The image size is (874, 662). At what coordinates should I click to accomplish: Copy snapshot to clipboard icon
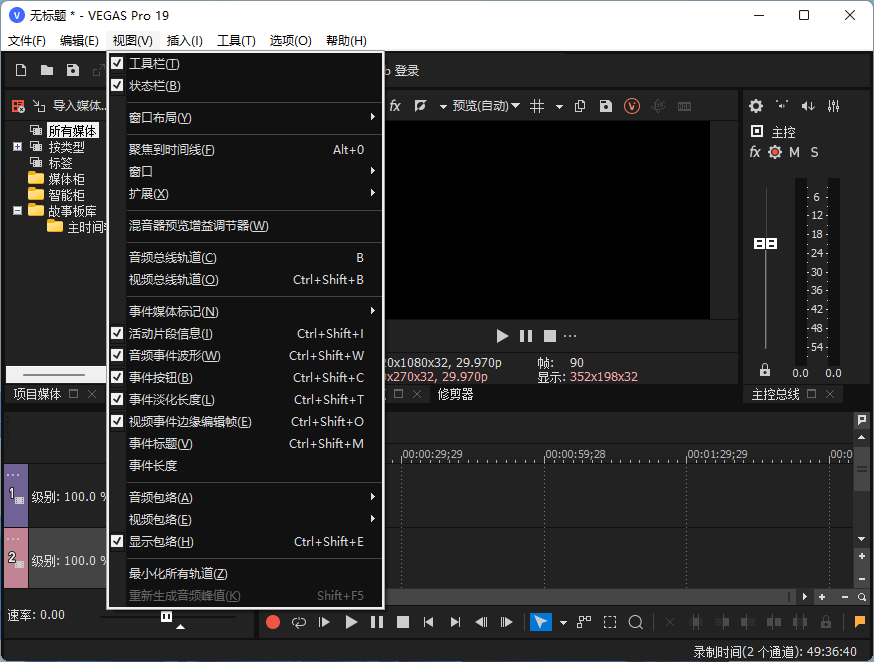pyautogui.click(x=580, y=106)
